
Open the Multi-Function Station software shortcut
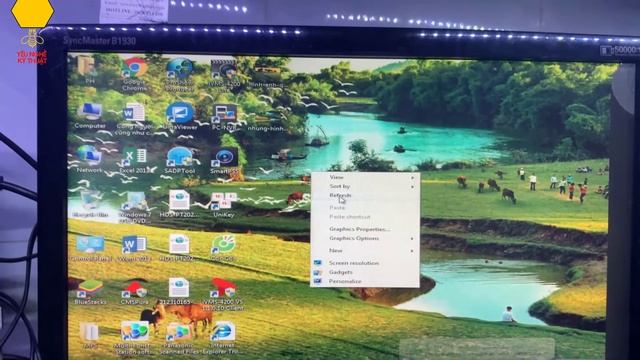133,338
